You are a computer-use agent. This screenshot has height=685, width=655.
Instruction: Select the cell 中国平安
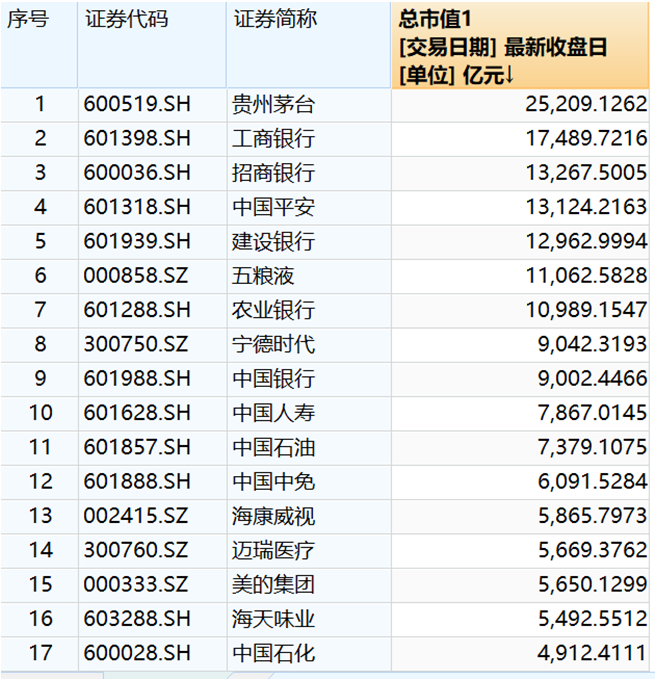(x=309, y=208)
